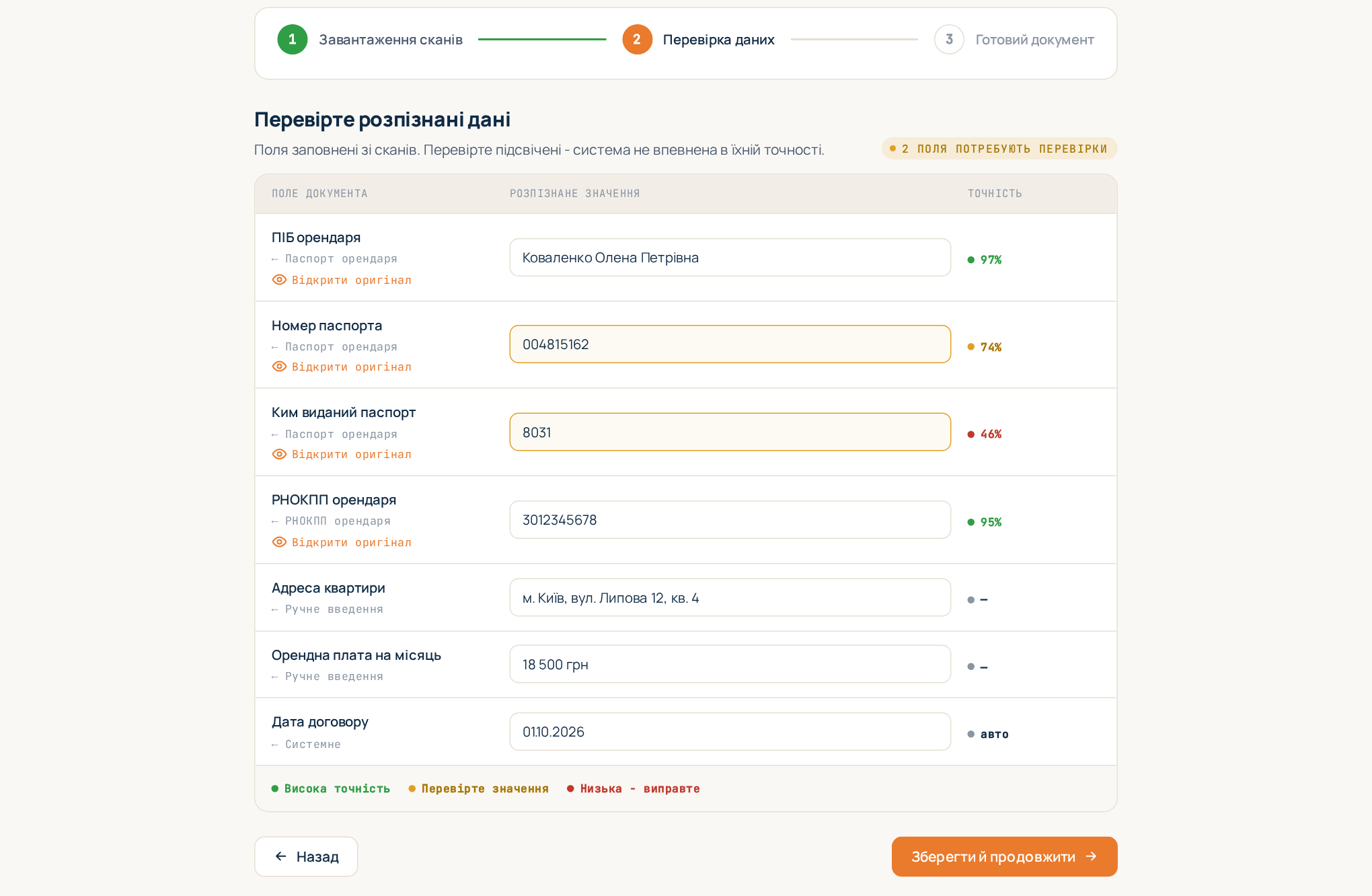Screen dimensions: 1372x896
Task: Click Висока точність legend item
Action: tap(331, 788)
